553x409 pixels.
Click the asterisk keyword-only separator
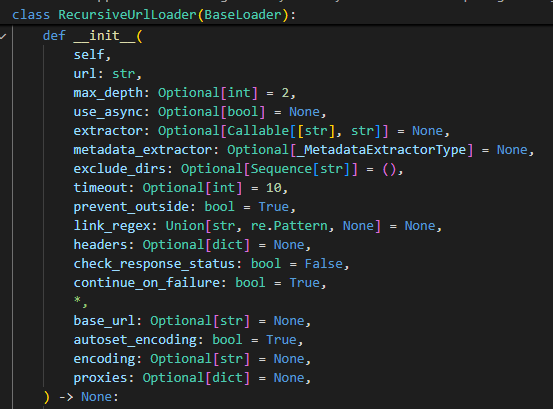(77, 300)
